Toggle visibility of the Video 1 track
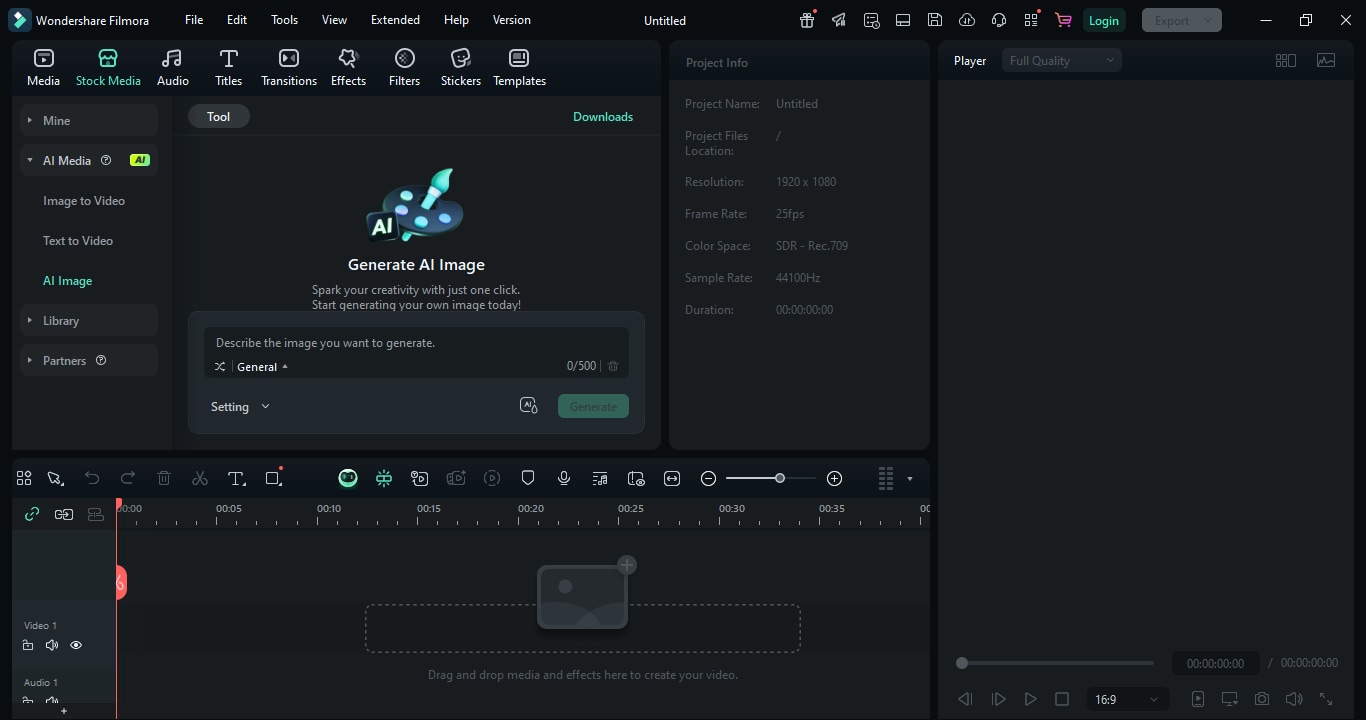The image size is (1366, 720). click(76, 645)
